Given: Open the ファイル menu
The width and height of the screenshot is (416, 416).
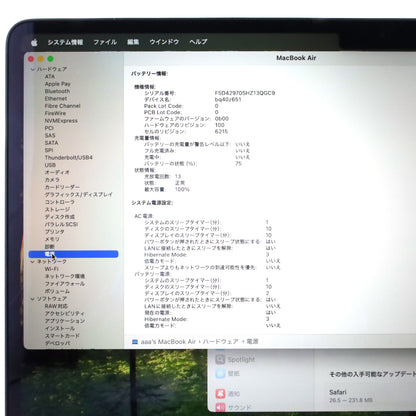Looking at the screenshot, I should [105, 42].
